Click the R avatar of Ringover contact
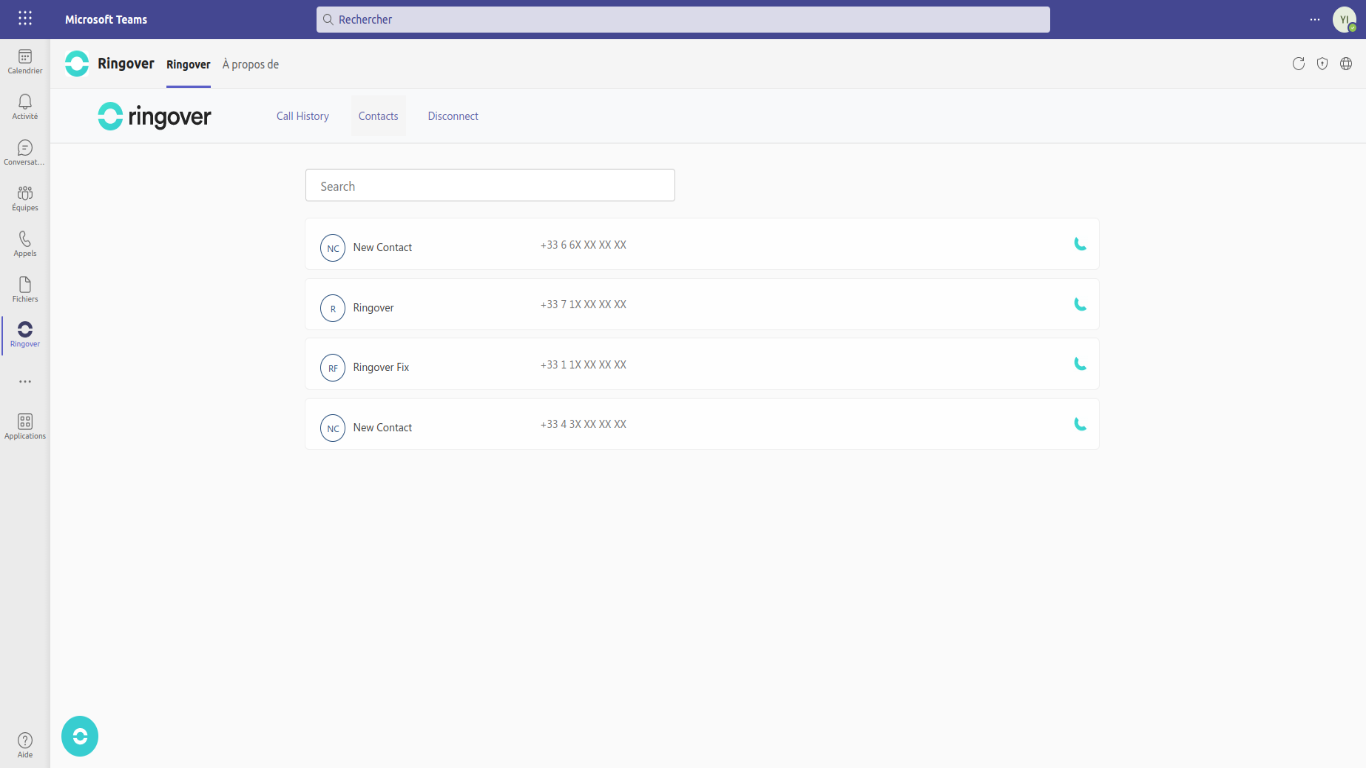This screenshot has width=1366, height=768. (x=333, y=308)
